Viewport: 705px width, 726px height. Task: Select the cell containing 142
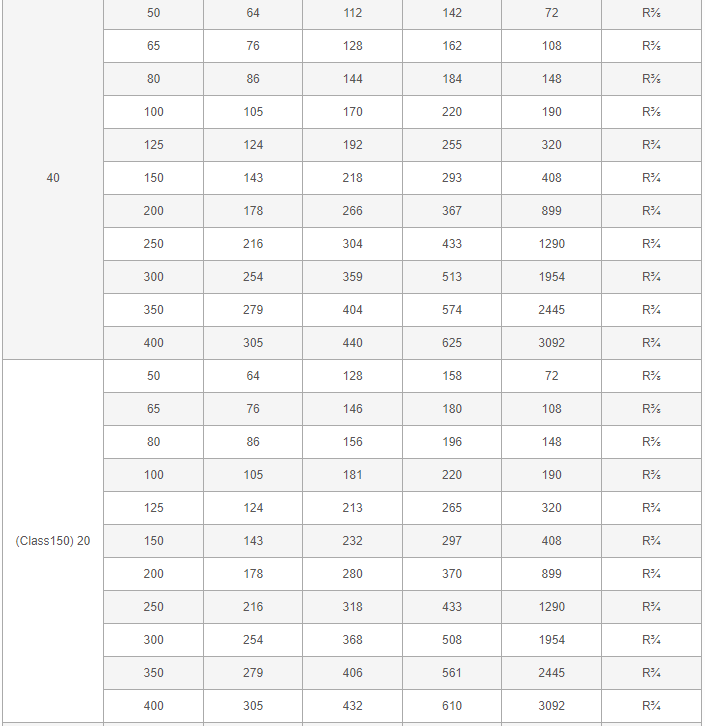click(452, 13)
